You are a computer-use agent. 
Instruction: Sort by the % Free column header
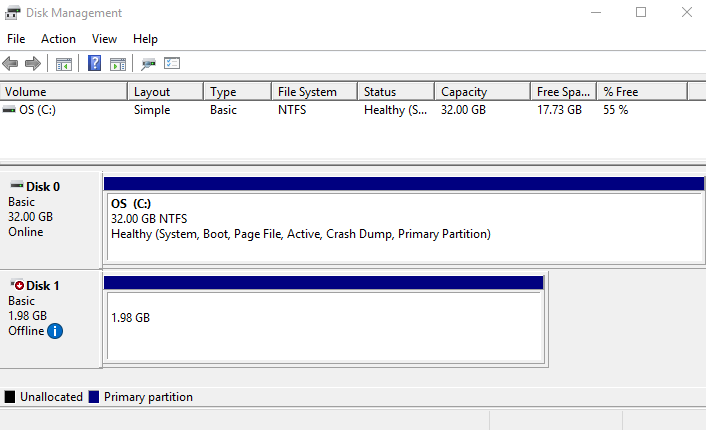click(x=641, y=92)
